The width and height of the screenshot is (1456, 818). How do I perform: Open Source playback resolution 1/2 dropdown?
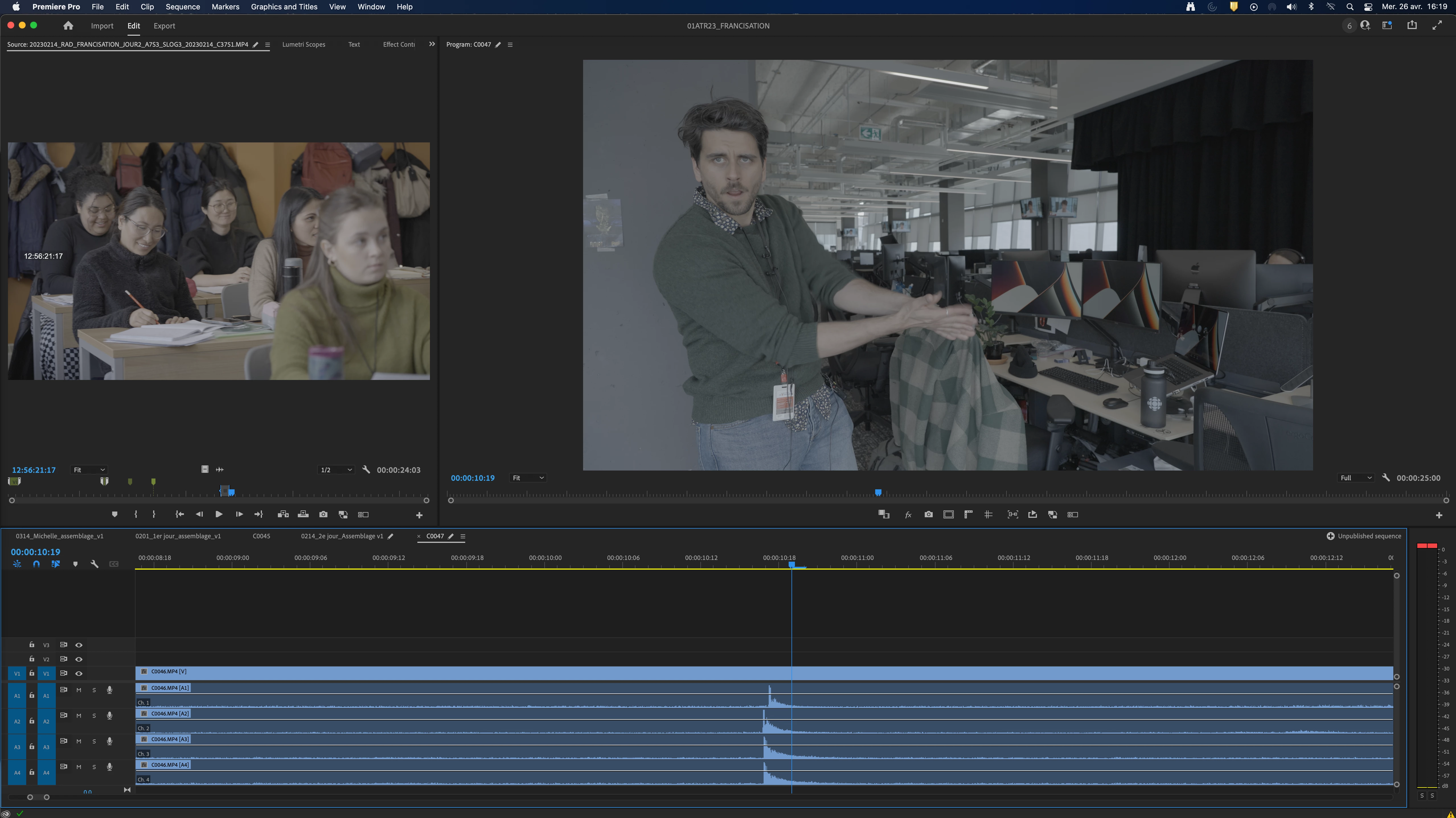coord(336,470)
